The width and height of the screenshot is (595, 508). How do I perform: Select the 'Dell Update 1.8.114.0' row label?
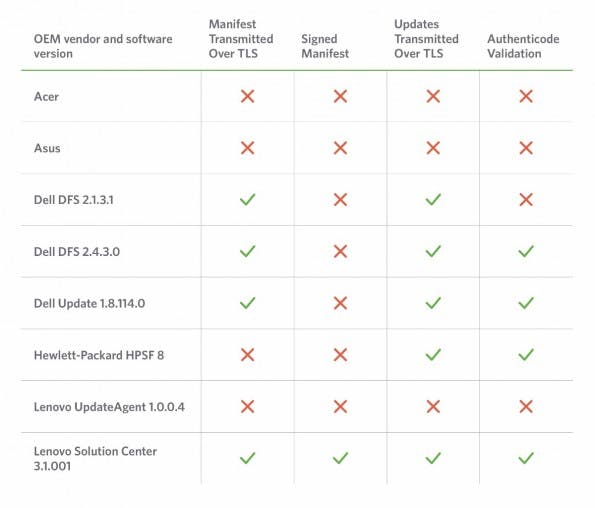coord(89,304)
